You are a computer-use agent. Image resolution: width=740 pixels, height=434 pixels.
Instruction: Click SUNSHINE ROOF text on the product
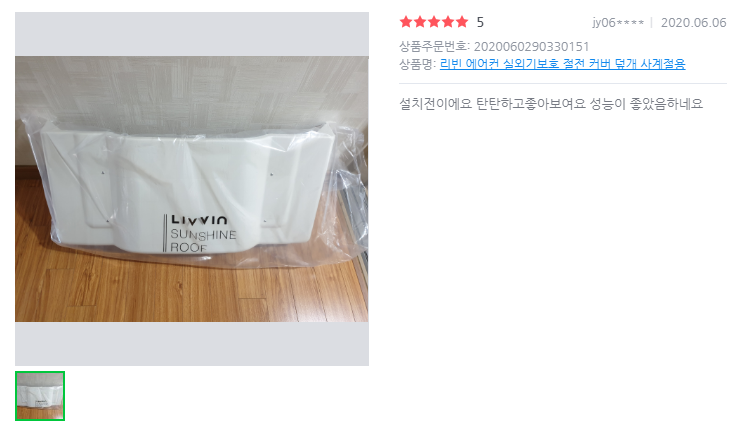202,241
